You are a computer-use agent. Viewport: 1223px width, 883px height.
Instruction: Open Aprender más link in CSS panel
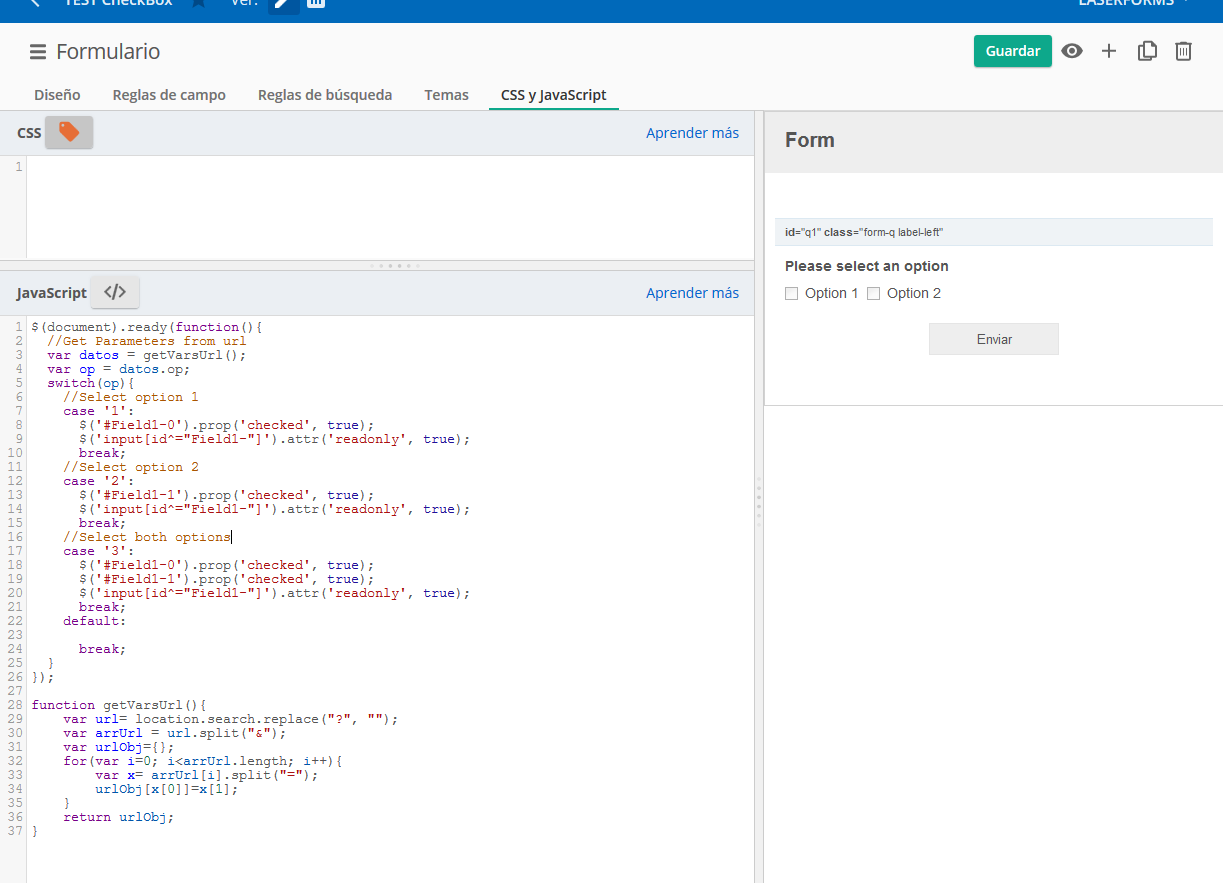click(692, 133)
